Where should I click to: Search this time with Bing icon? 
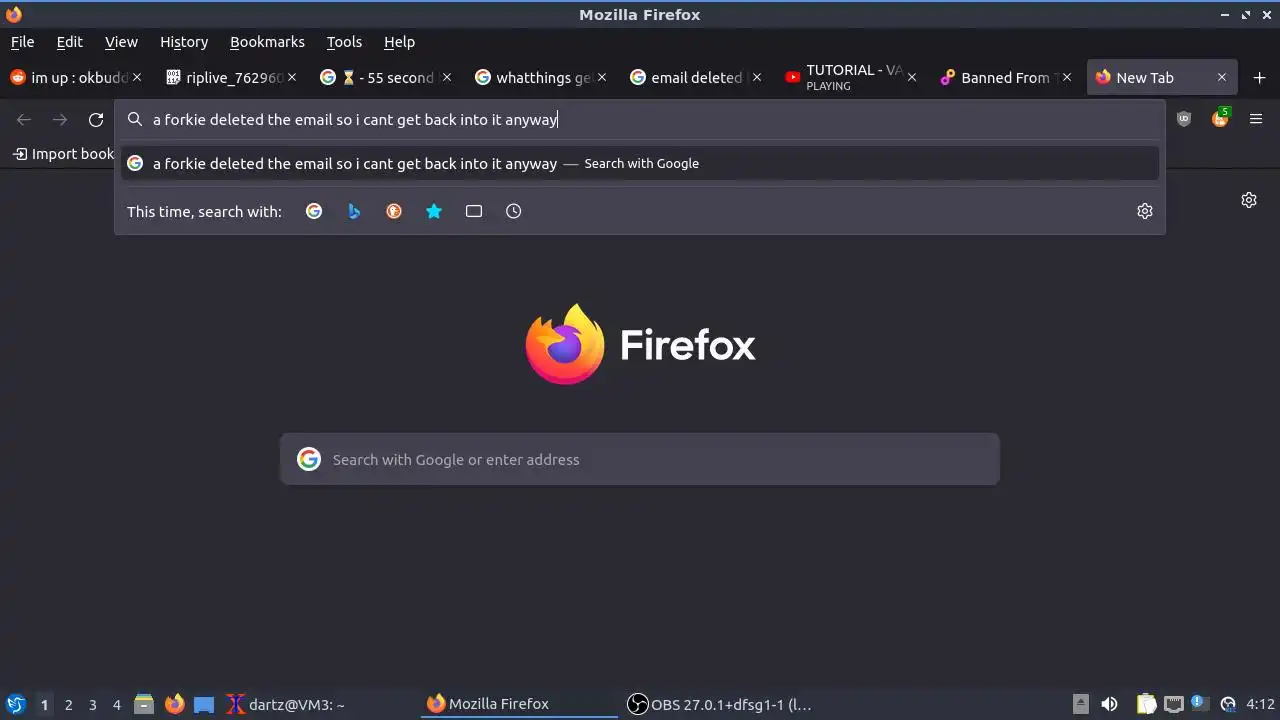(354, 211)
